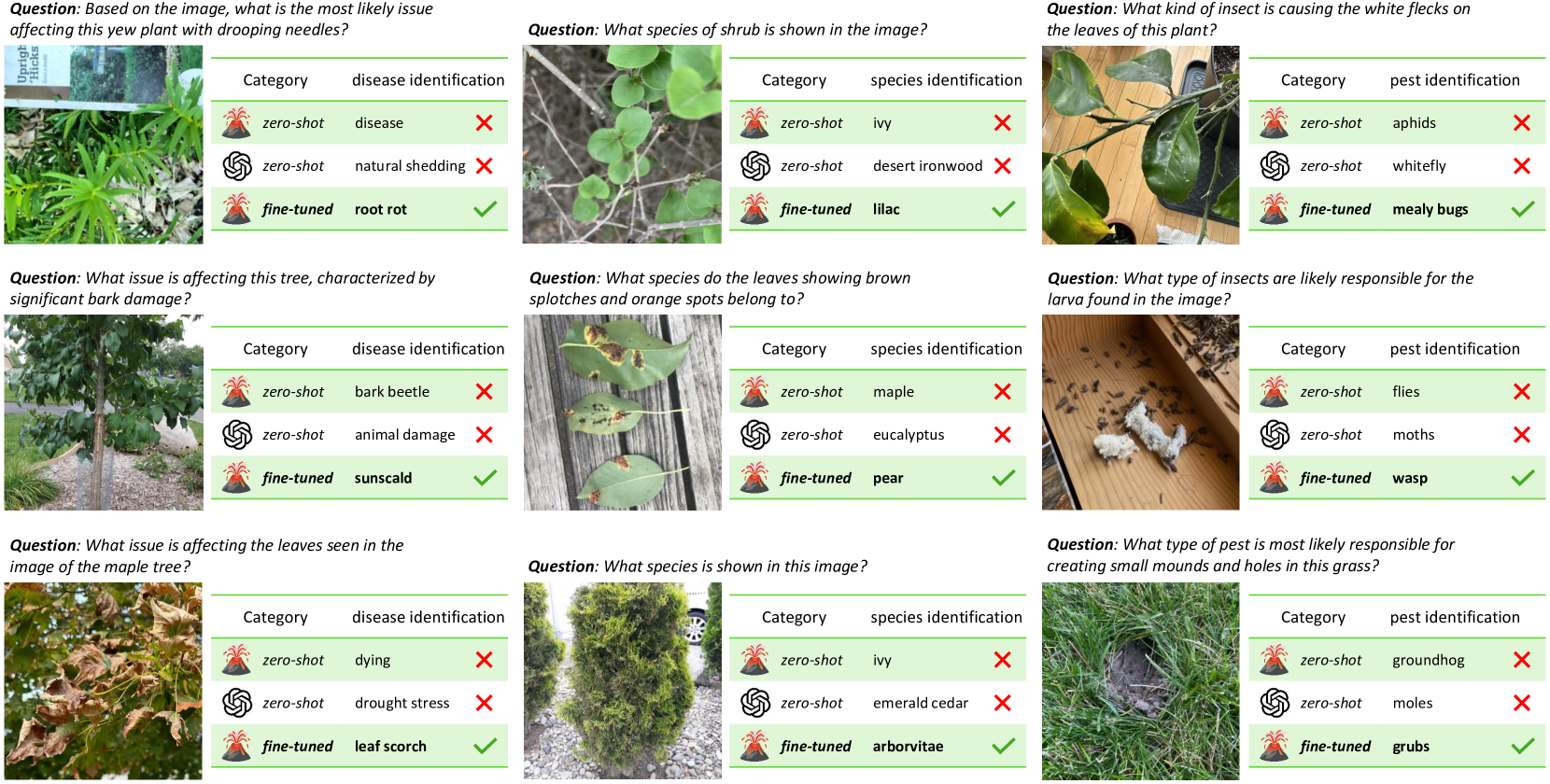Click the OpenAI logo next to "natural shedding"
Screen dimensions: 1550x784
pos(237,166)
